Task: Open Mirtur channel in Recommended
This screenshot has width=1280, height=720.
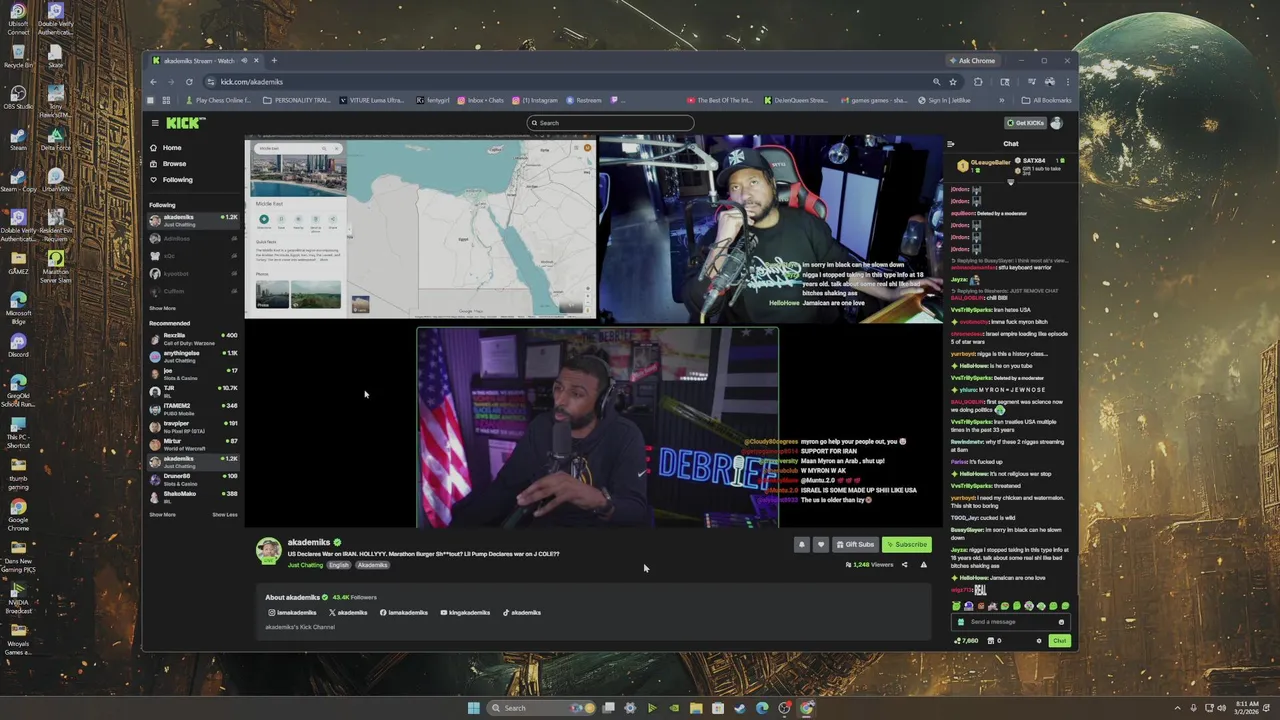Action: pyautogui.click(x=194, y=443)
